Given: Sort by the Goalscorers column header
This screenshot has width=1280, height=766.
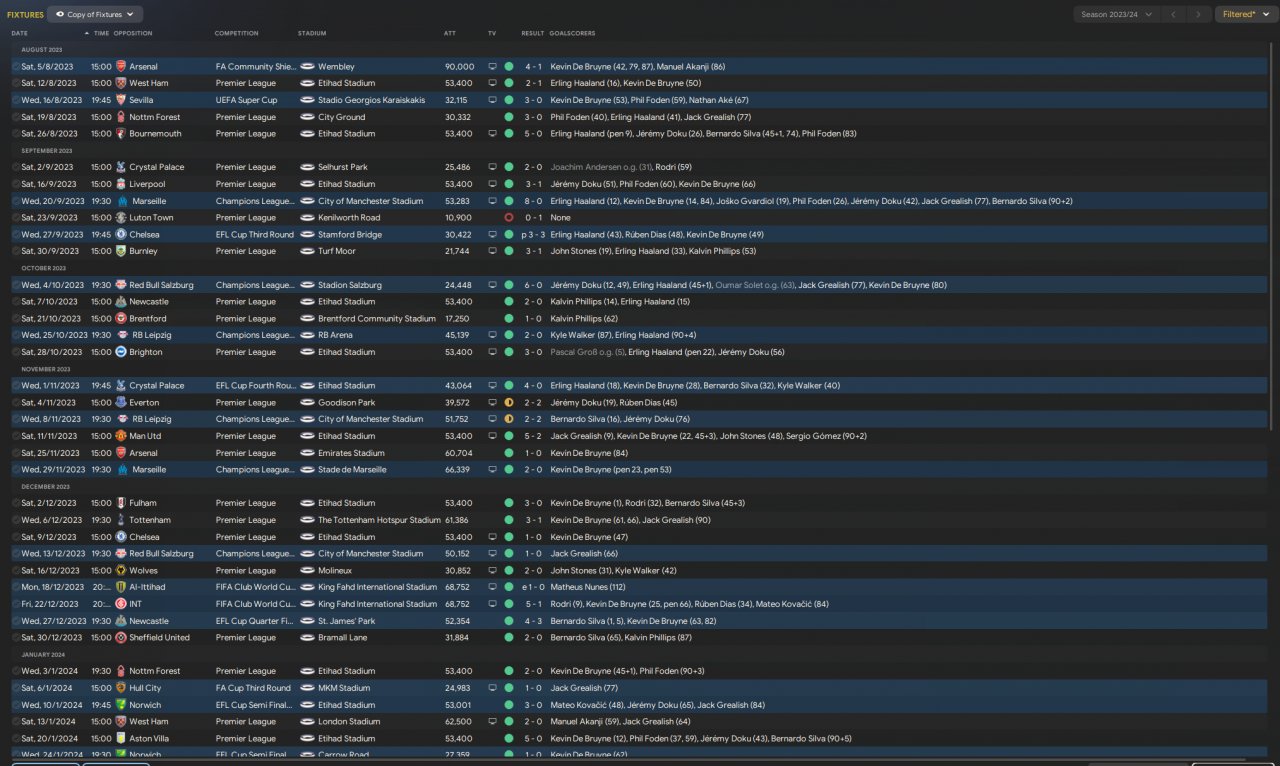Looking at the screenshot, I should (572, 33).
